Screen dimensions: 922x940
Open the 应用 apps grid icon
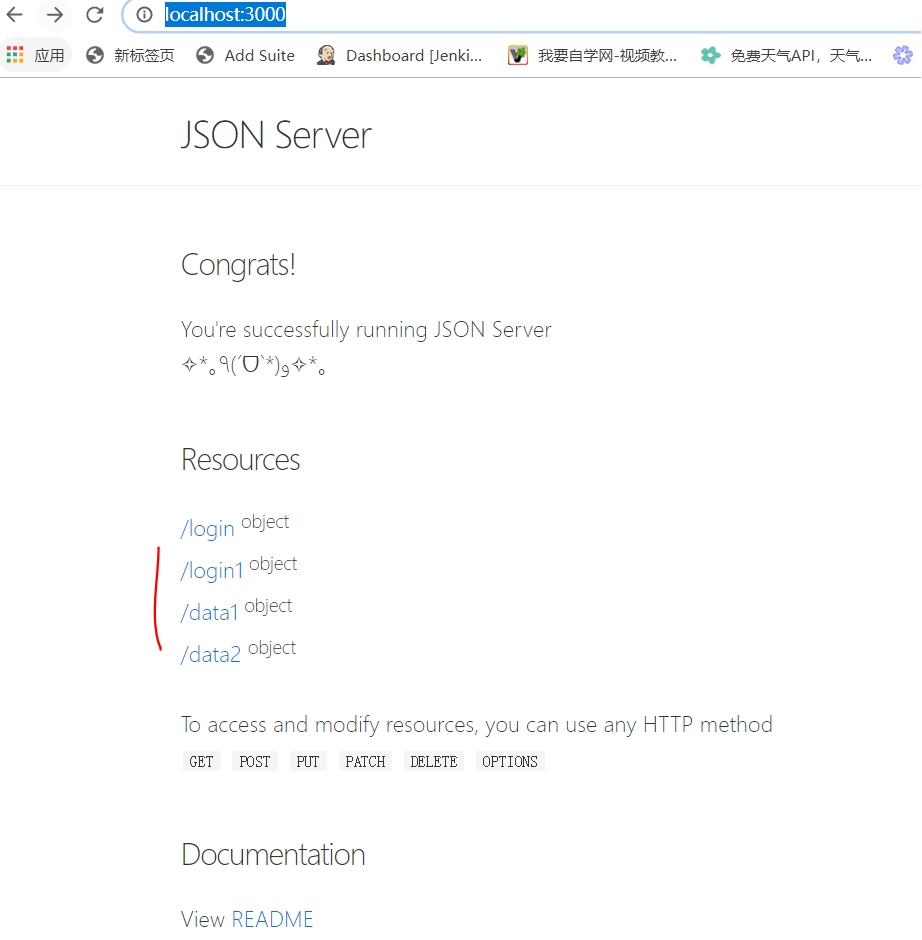point(14,55)
